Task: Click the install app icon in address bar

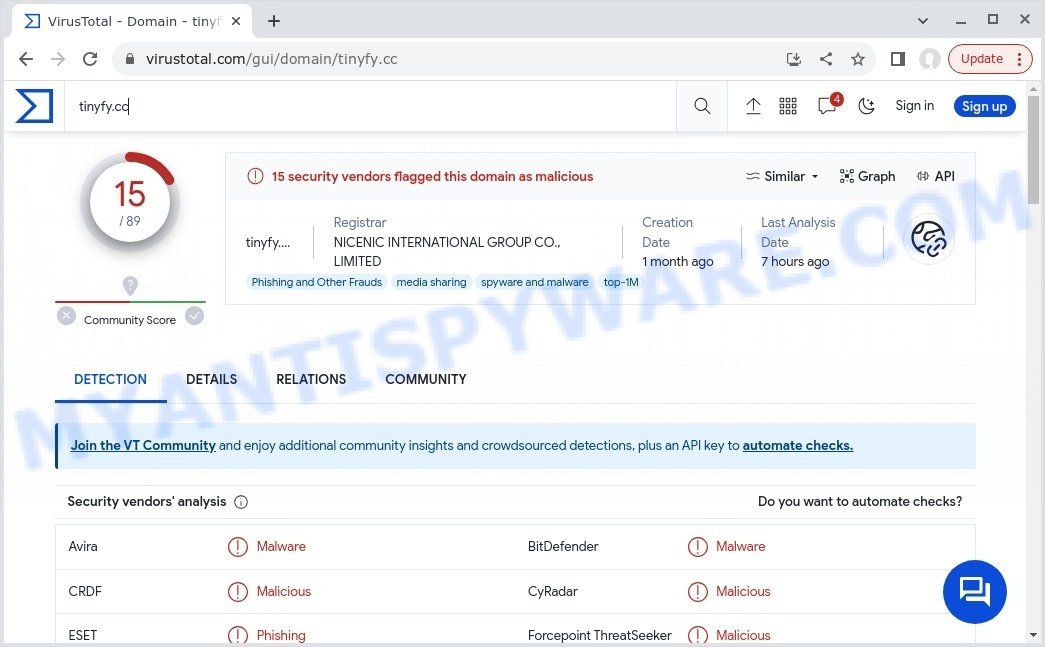Action: point(793,59)
